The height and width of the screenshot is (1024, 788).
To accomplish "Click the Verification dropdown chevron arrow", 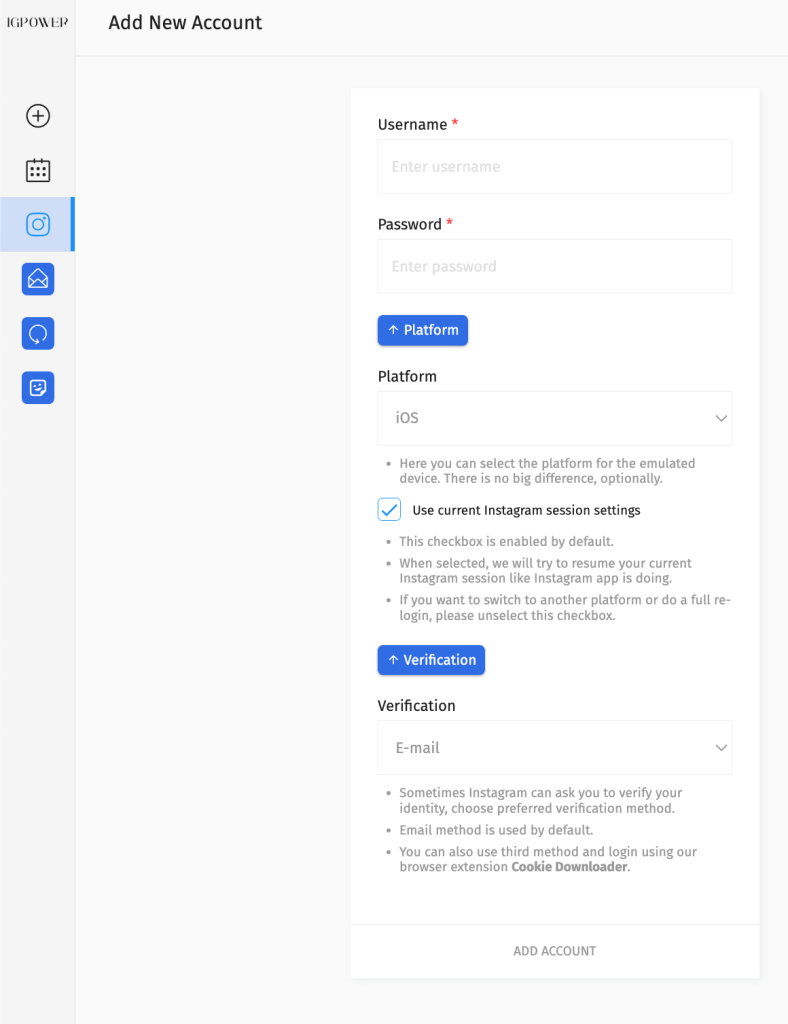I will tap(721, 748).
